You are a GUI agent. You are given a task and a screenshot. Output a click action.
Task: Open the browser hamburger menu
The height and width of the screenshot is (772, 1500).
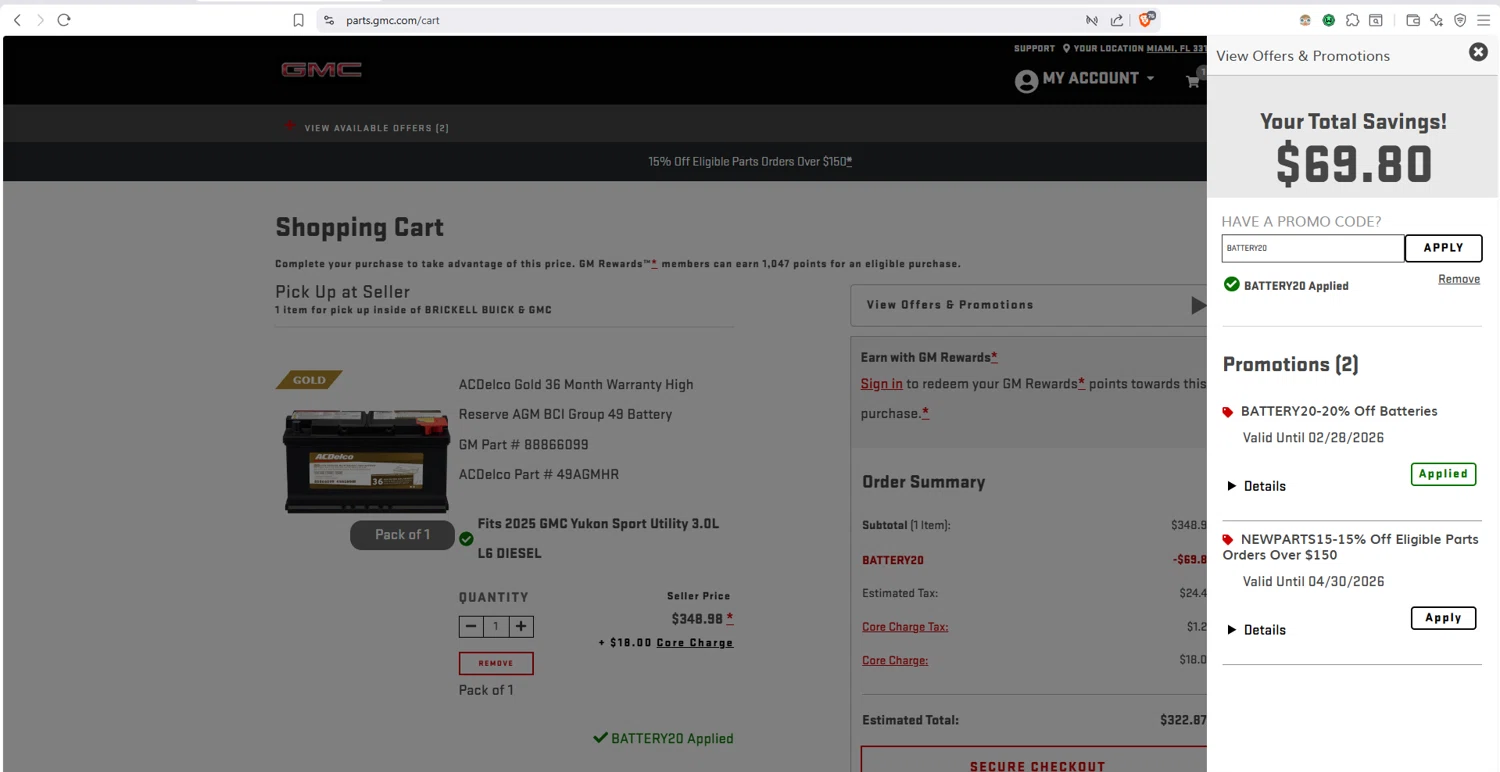tap(1483, 20)
